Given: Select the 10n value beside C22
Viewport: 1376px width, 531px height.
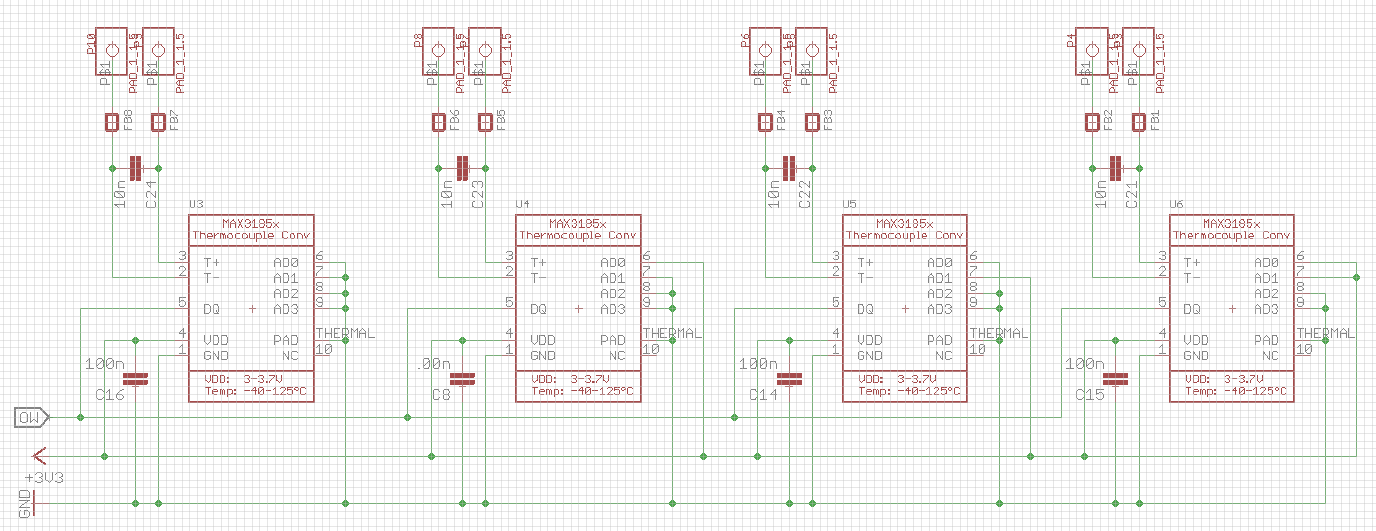Looking at the screenshot, I should coord(773,195).
